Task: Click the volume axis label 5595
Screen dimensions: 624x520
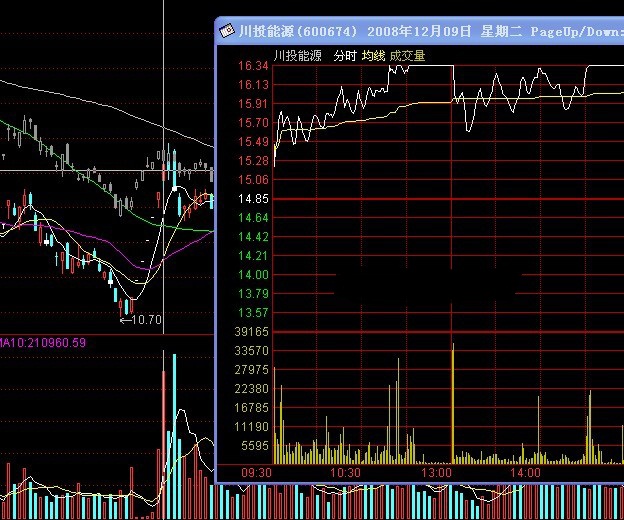Action: point(255,446)
